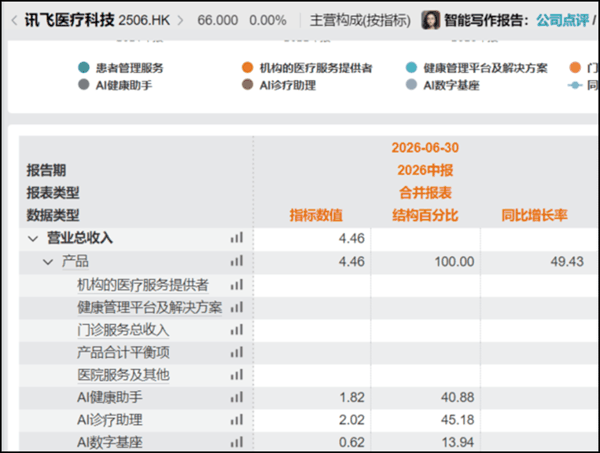Screen dimensions: 600x453
Task: Open the 公司点评 report link
Action: point(562,20)
